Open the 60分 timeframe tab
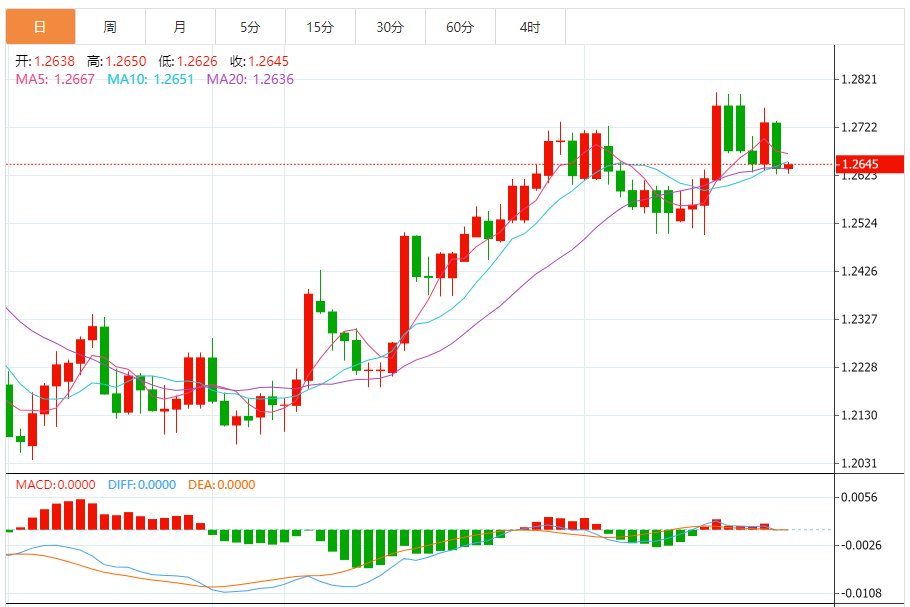 tap(460, 27)
